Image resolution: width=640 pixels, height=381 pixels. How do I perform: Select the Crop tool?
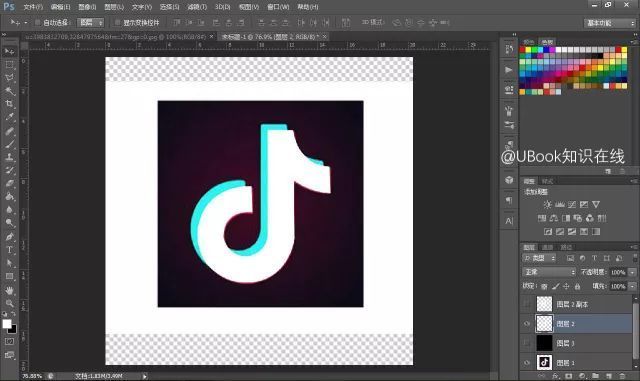[x=9, y=104]
